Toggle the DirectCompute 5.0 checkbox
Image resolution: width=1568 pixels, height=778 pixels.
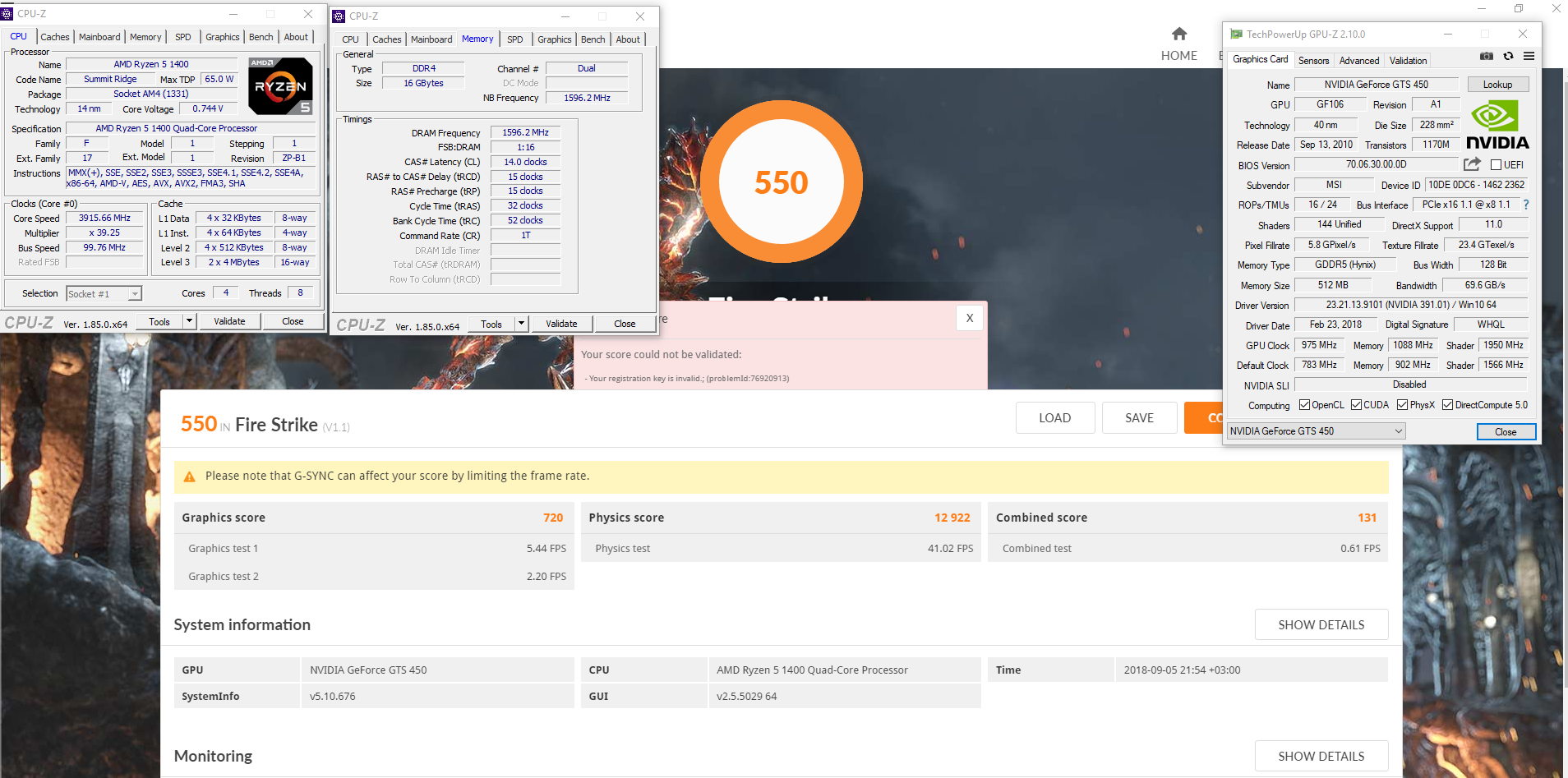(x=1447, y=405)
